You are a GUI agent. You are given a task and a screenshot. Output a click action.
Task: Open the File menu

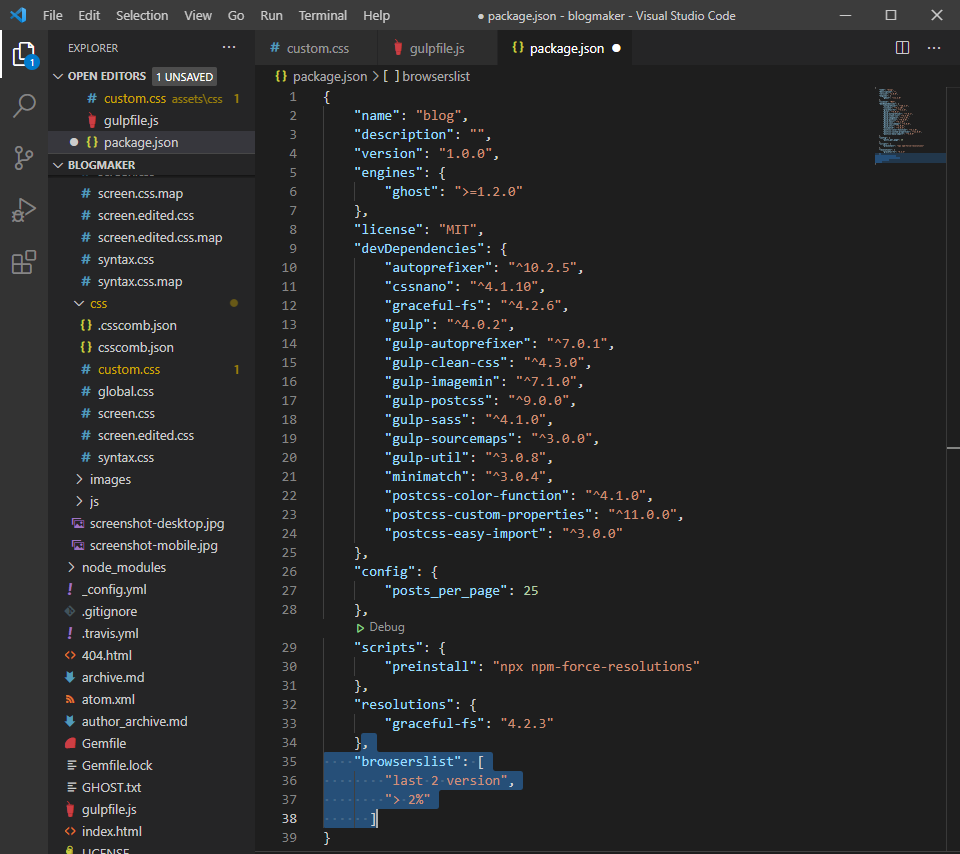coord(53,15)
